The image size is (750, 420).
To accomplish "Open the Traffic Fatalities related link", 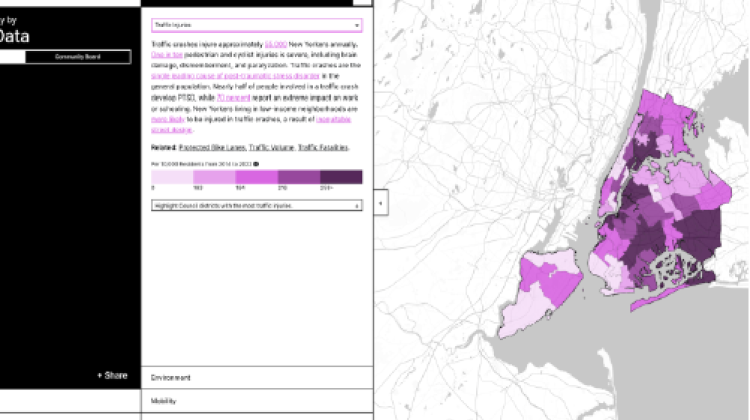I will 322,147.
